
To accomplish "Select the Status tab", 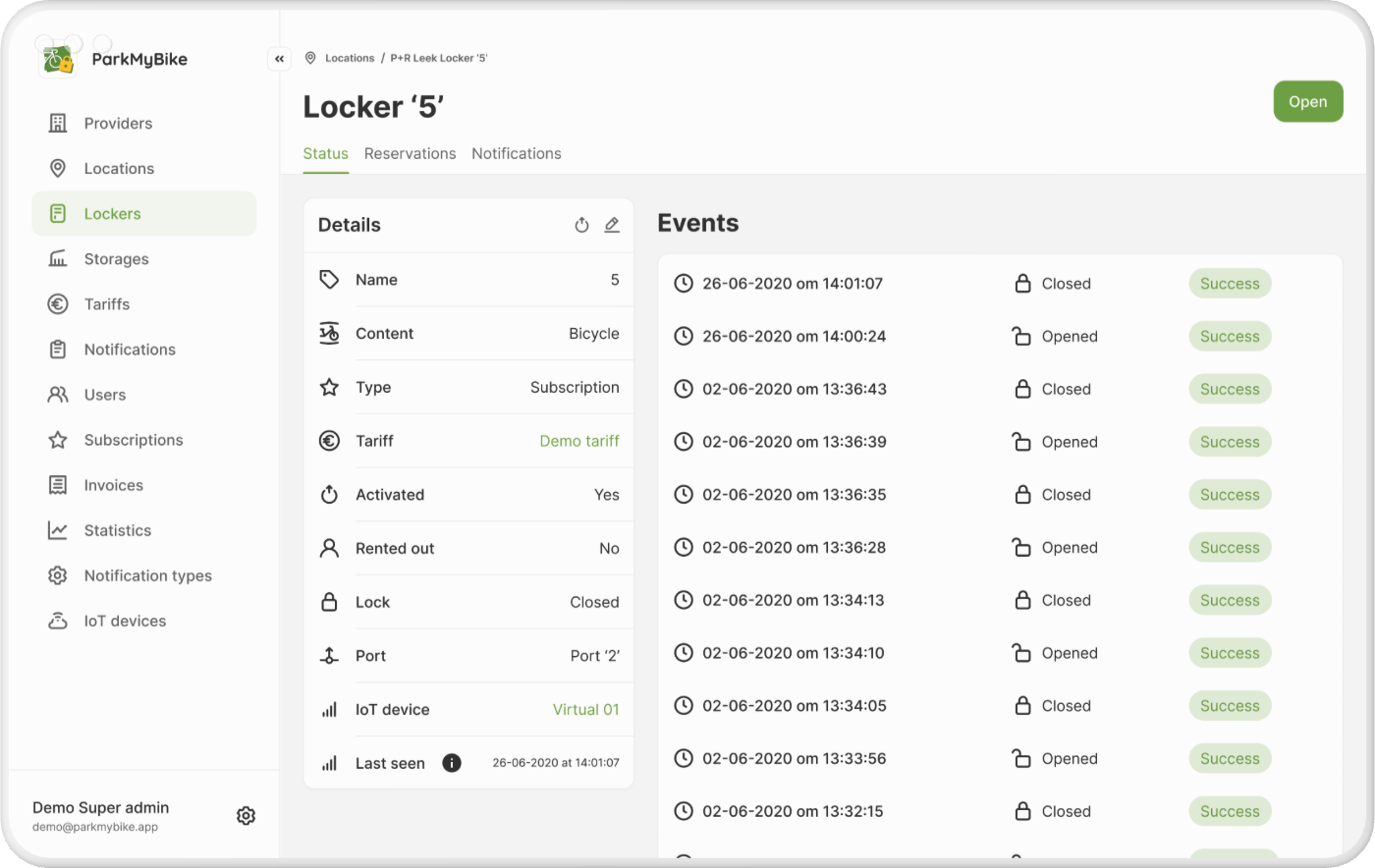I will click(325, 153).
